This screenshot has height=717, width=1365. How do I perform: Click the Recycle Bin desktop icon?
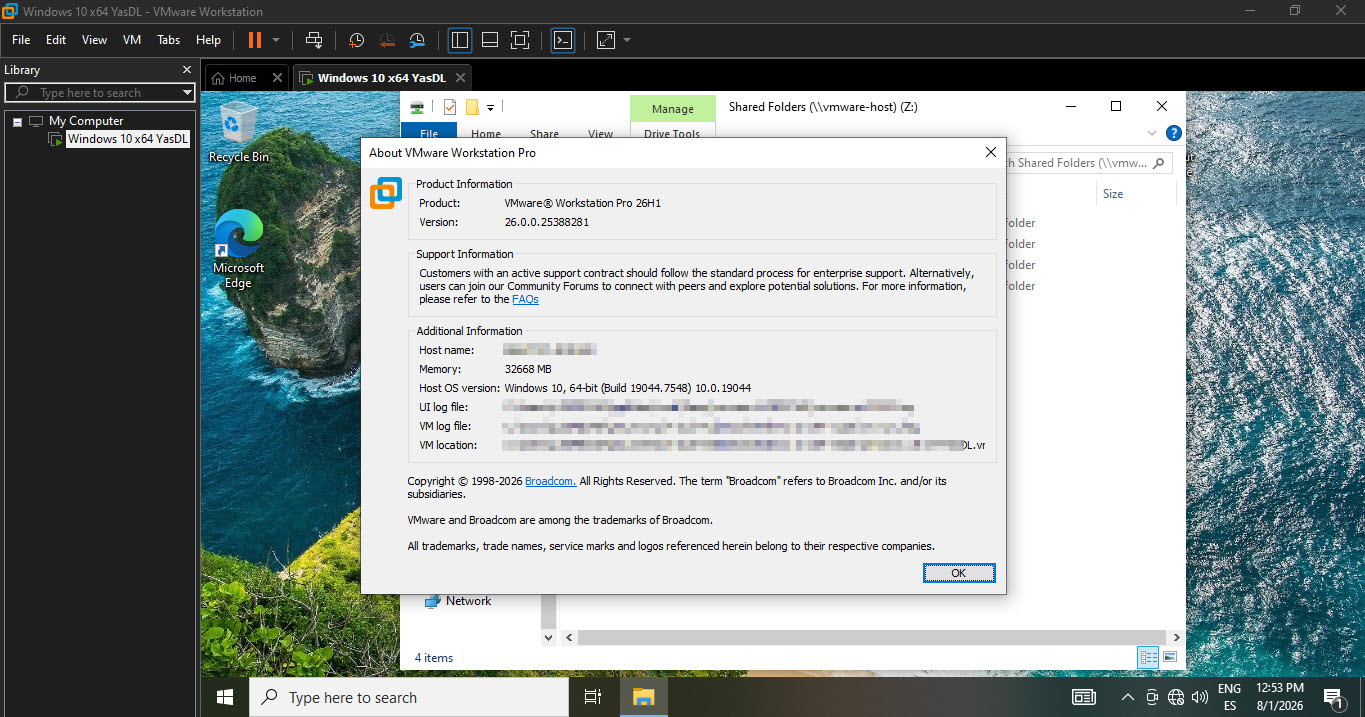(x=238, y=132)
